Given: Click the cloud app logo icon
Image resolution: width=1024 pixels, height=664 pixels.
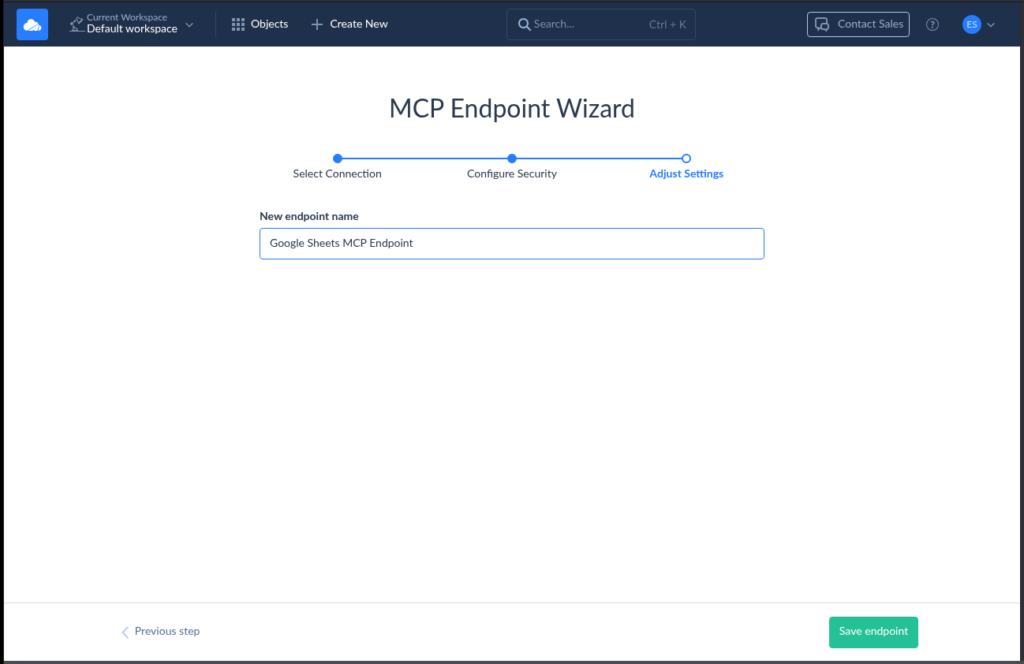Looking at the screenshot, I should [x=32, y=23].
